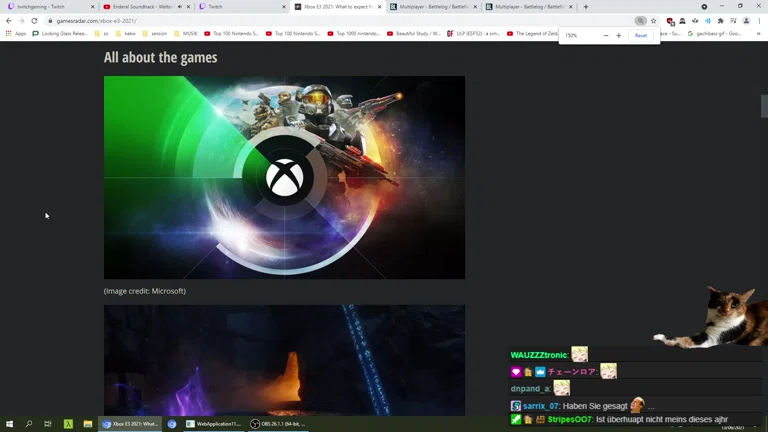Screen dimensions: 768x432
Task: Open the Top 1000 nintendo bookmark
Action: pos(354,33)
